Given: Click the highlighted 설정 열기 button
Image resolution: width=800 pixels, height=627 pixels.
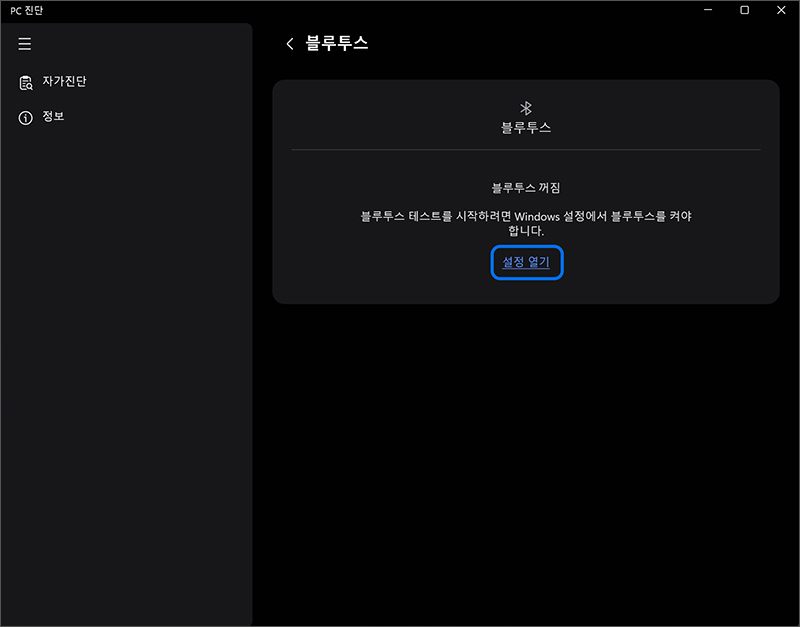Looking at the screenshot, I should click(526, 263).
